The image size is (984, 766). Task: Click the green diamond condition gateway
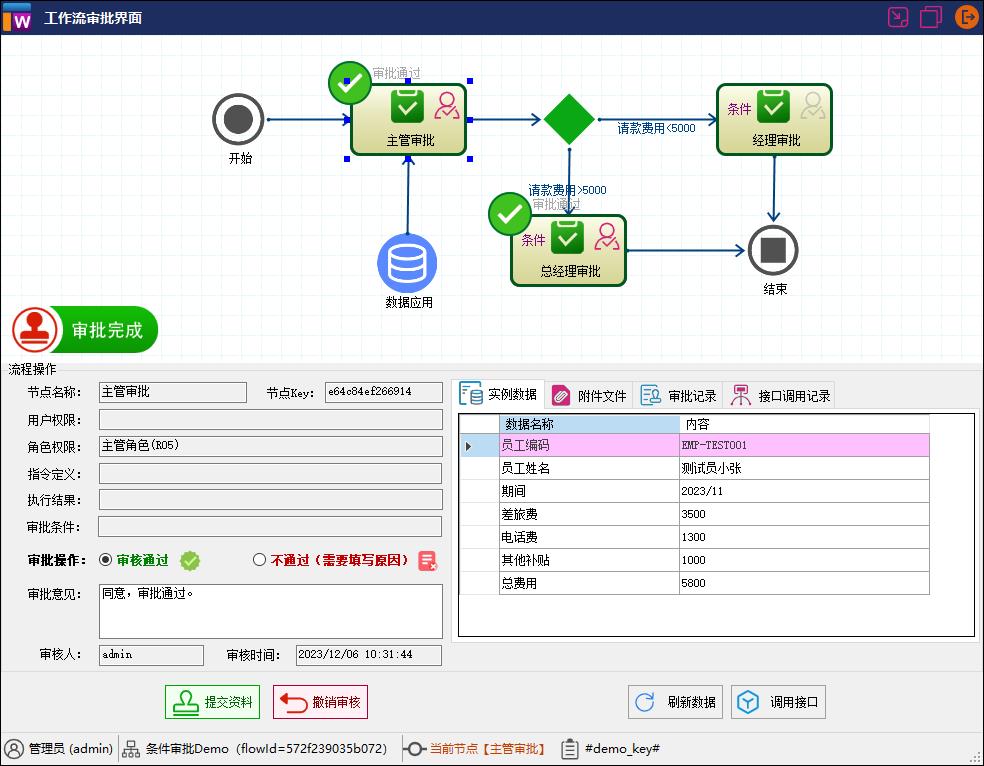pos(569,119)
